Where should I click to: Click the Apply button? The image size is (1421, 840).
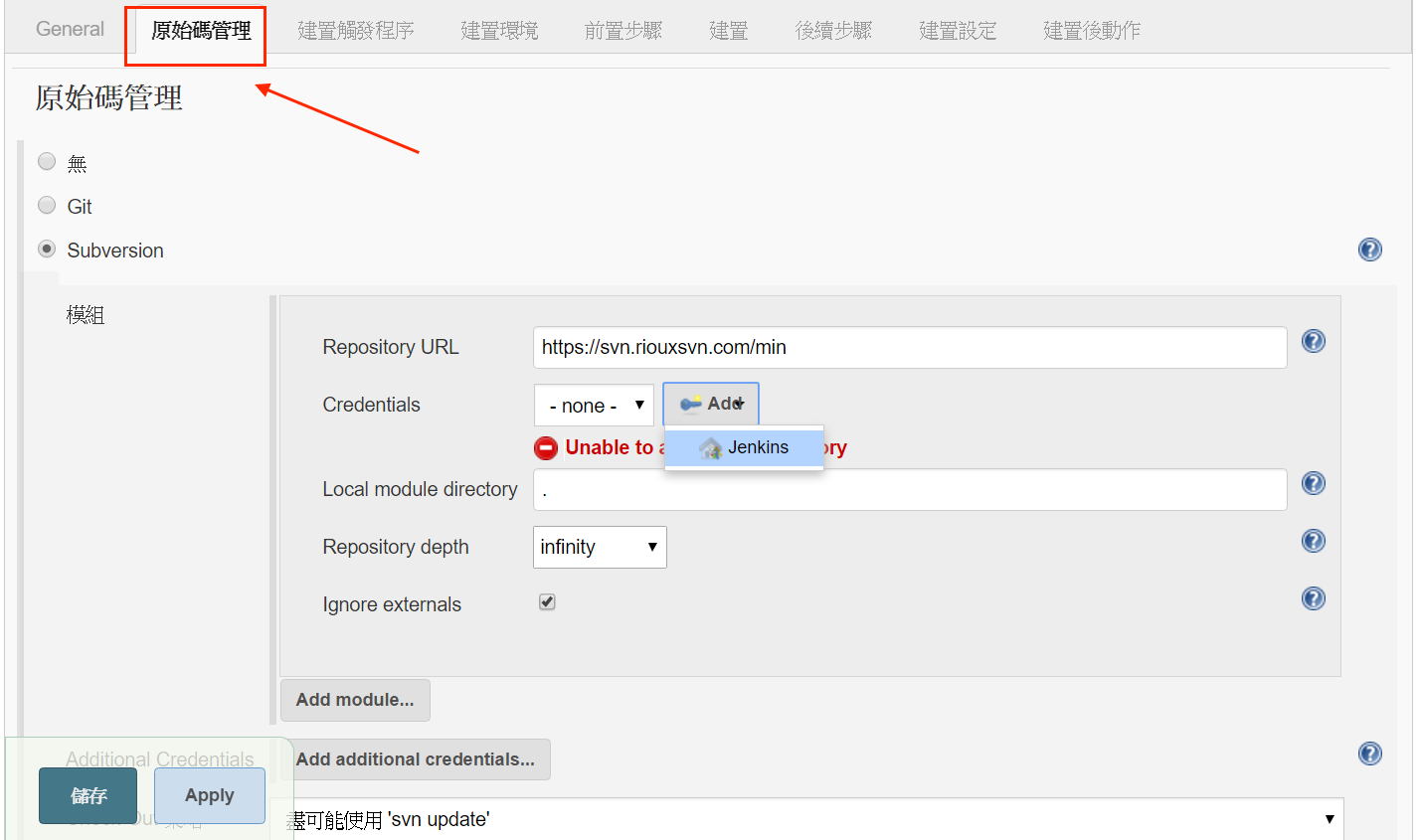point(210,795)
